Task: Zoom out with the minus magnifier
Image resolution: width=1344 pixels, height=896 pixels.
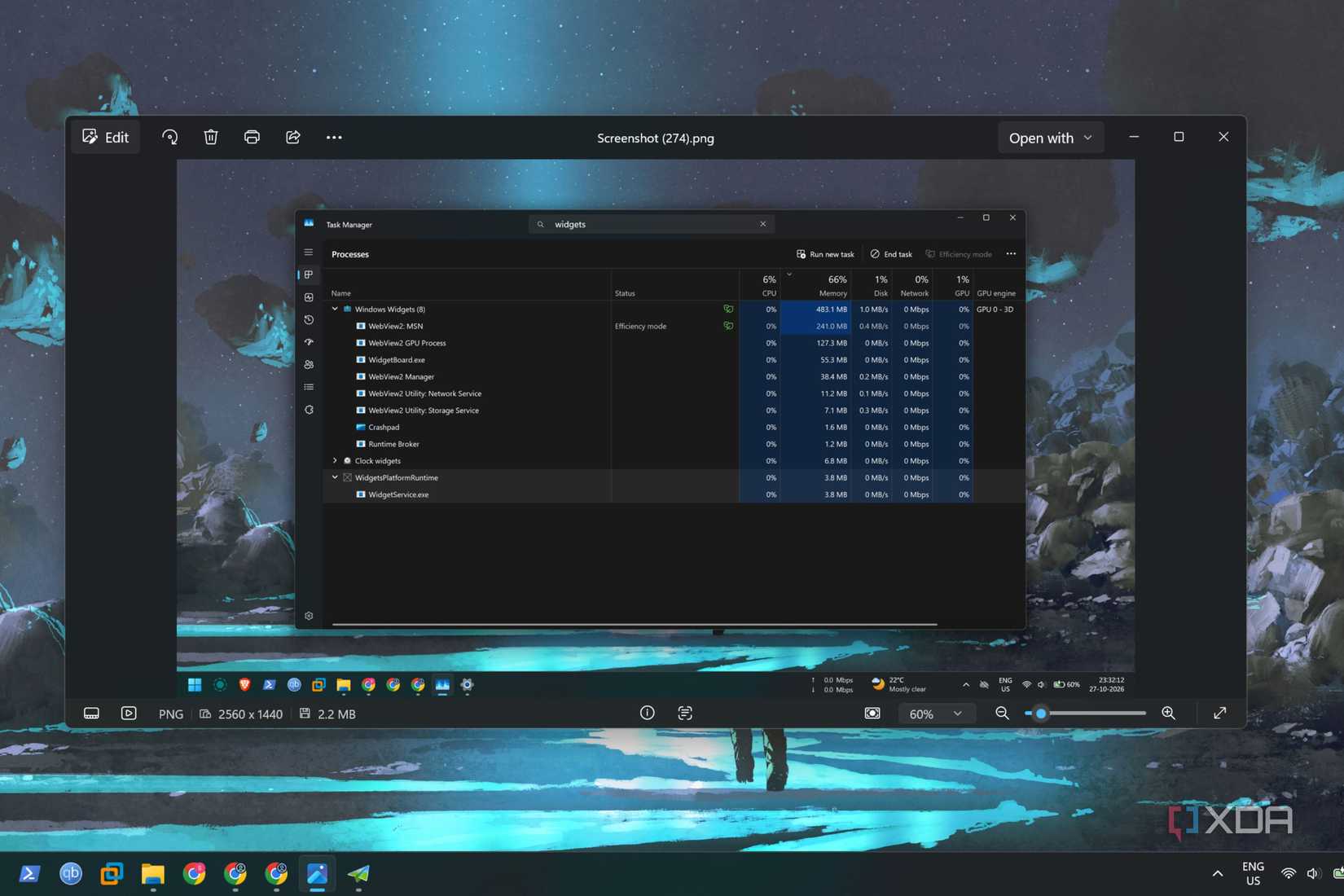Action: [x=1002, y=714]
